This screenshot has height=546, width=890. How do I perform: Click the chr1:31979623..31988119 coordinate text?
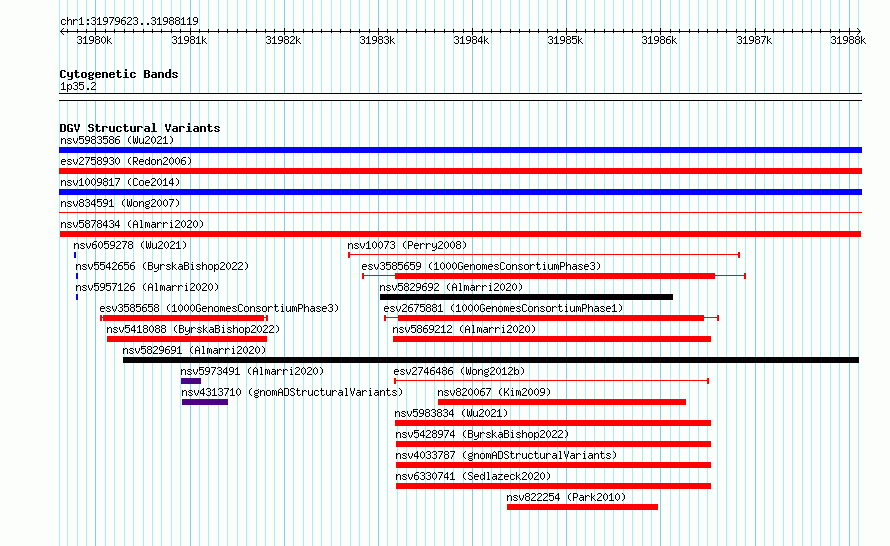click(x=129, y=21)
